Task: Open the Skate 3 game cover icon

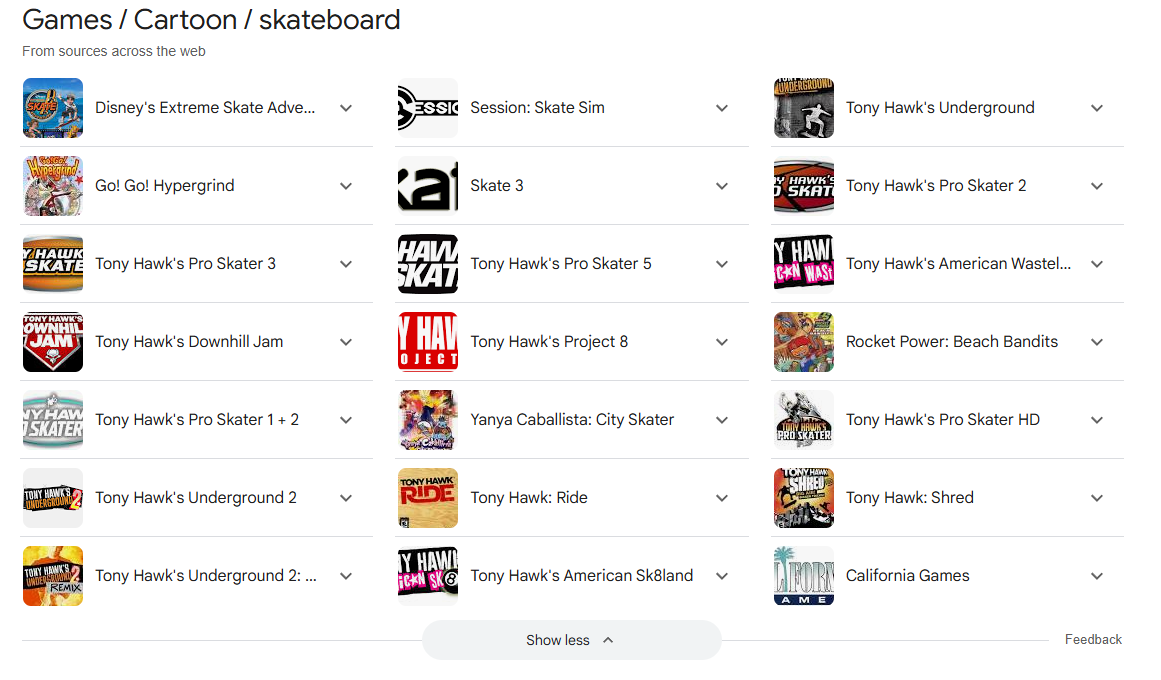Action: tap(428, 186)
